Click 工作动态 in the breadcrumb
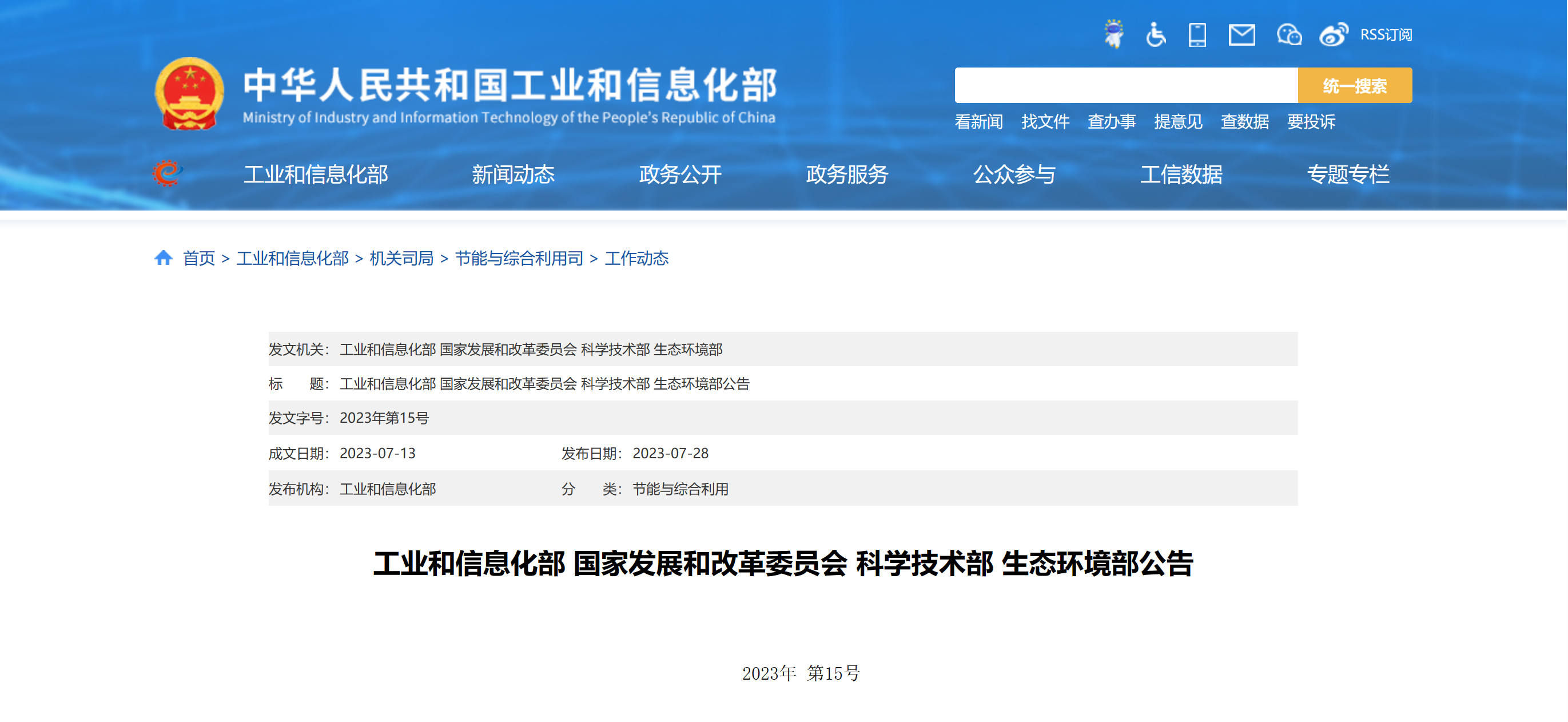 (636, 259)
